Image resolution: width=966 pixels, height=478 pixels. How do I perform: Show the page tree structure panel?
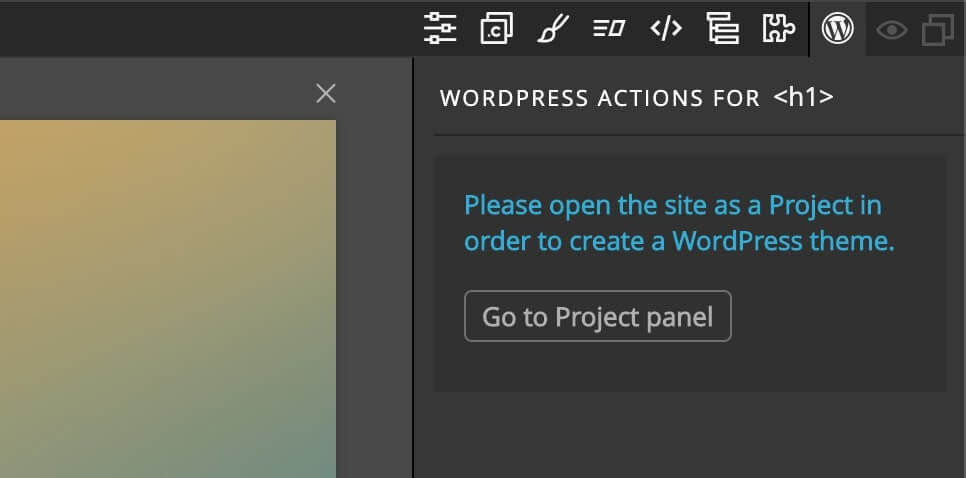723,28
